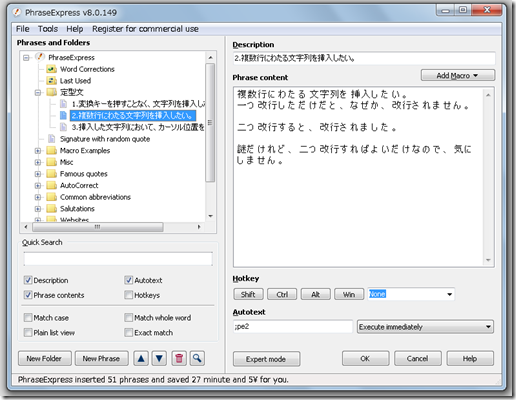This screenshot has height=400, width=516.
Task: Click the Famous quotes folder icon
Action: [x=51, y=174]
